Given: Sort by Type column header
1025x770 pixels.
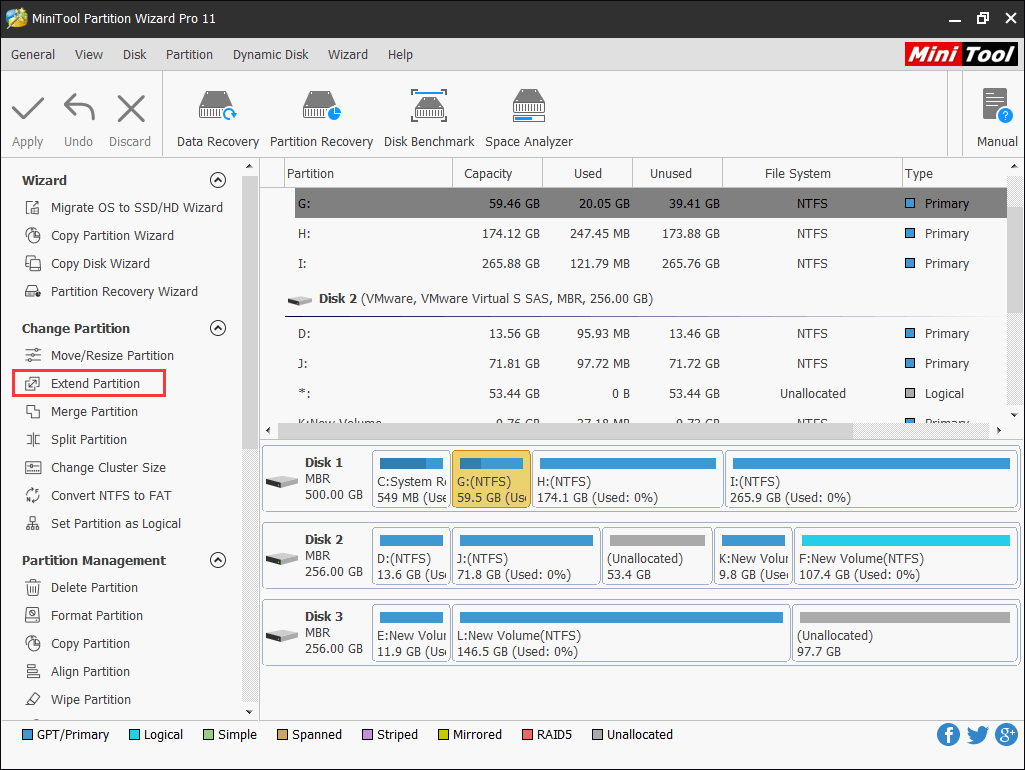Looking at the screenshot, I should [954, 173].
